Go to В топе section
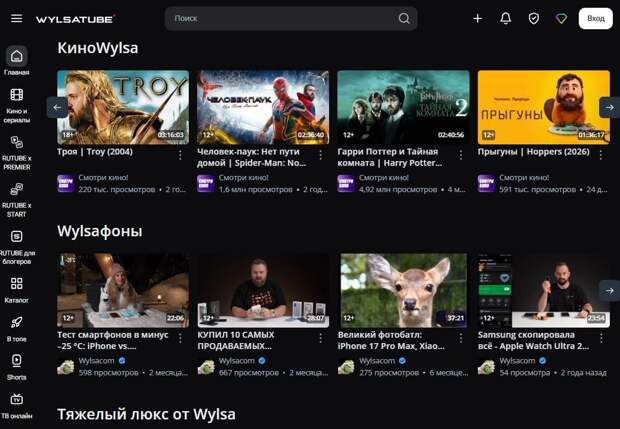The width and height of the screenshot is (620, 429). point(17,328)
